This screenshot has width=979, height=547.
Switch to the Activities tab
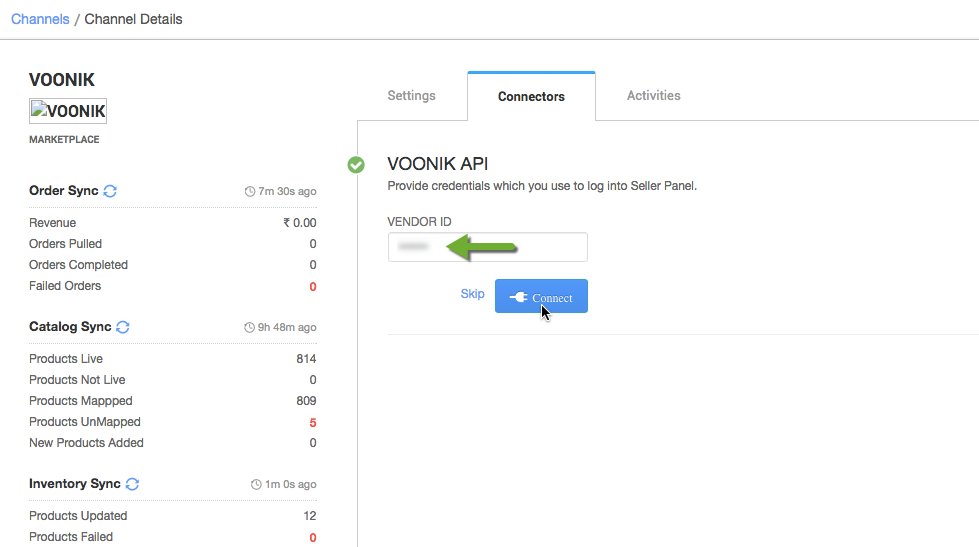[654, 96]
